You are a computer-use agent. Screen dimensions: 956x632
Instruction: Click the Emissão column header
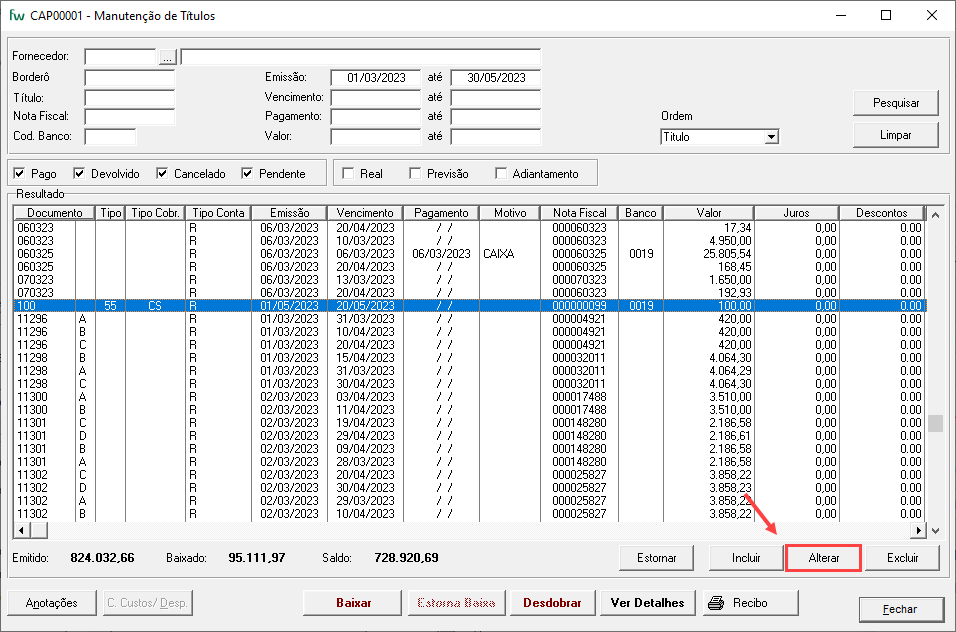coord(290,213)
